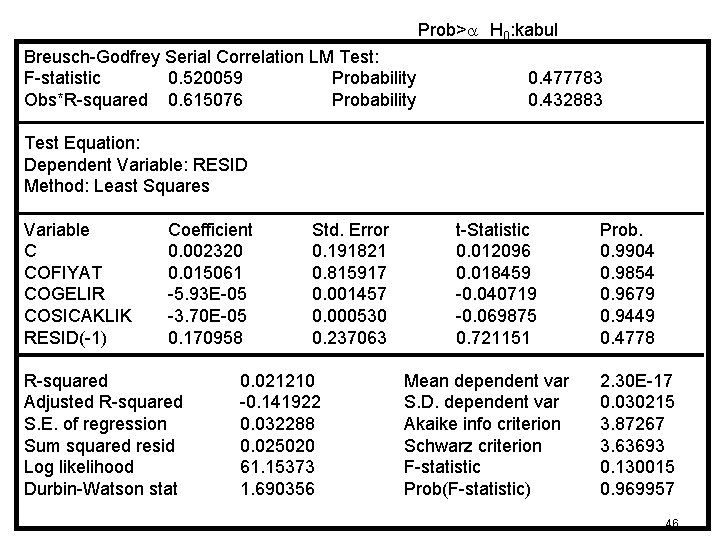Screen dimensions: 720x540
Task: Click the Durbin-Watson stat value 1.690356
Action: pos(277,489)
